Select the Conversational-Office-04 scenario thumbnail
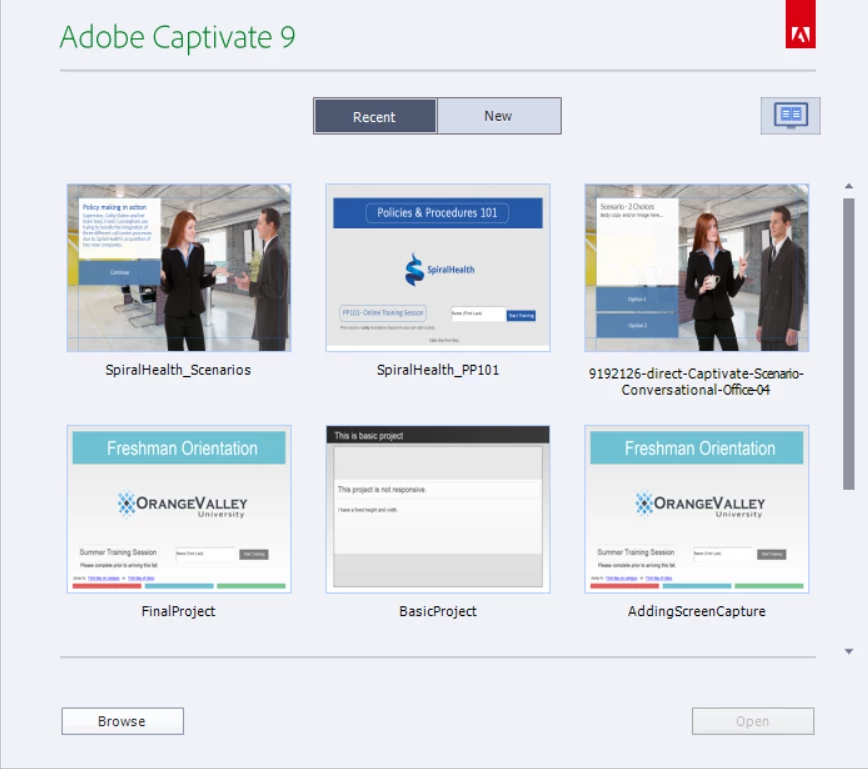 696,268
